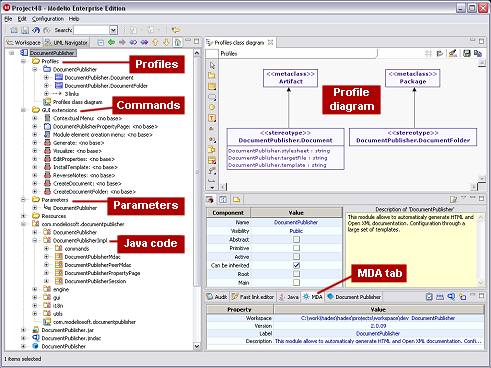The height and width of the screenshot is (368, 491).
Task: Collapse the Profiles folder in tree
Action: pos(23,61)
